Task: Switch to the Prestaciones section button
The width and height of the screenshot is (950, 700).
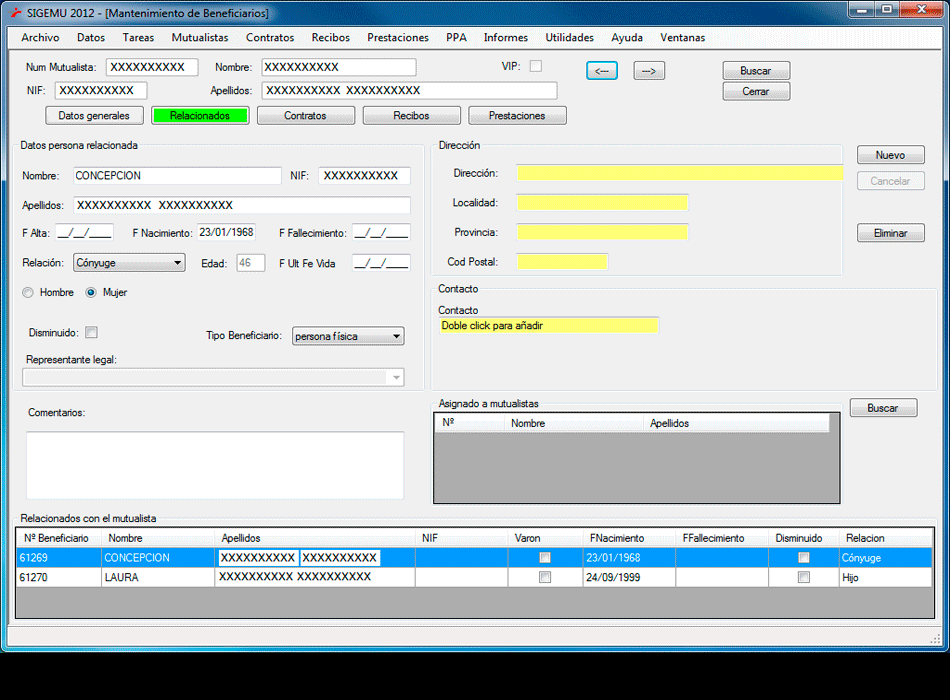Action: tap(517, 116)
